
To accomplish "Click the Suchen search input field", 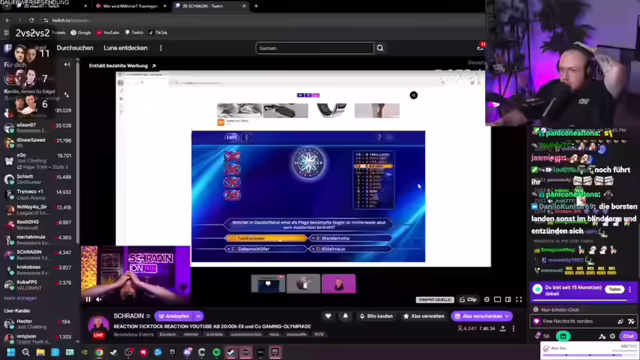I will (x=314, y=48).
